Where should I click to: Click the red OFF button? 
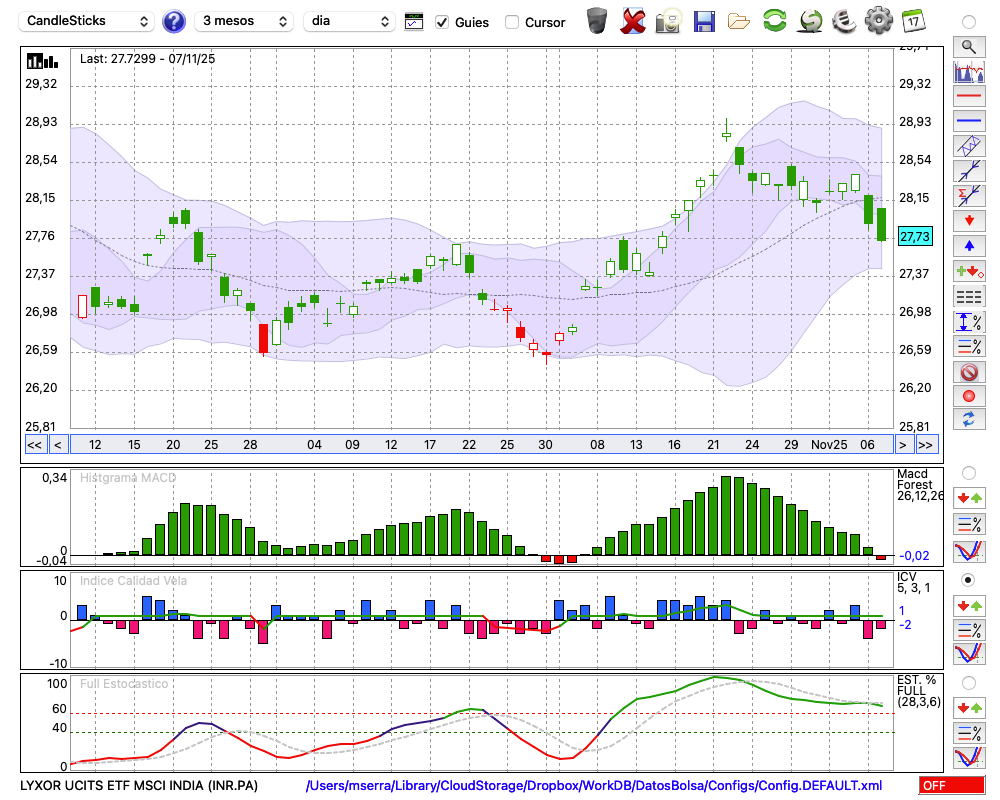(952, 786)
